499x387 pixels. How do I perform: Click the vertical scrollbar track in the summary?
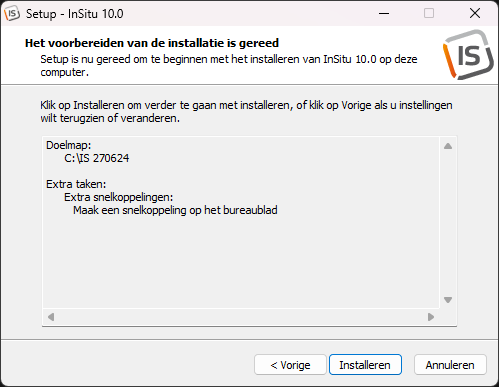[x=448, y=223]
